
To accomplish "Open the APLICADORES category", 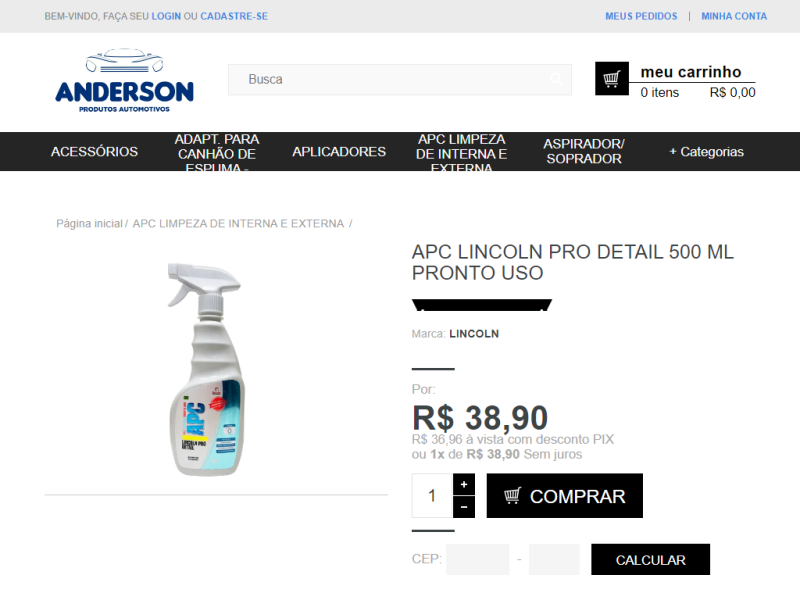I will click(x=339, y=152).
